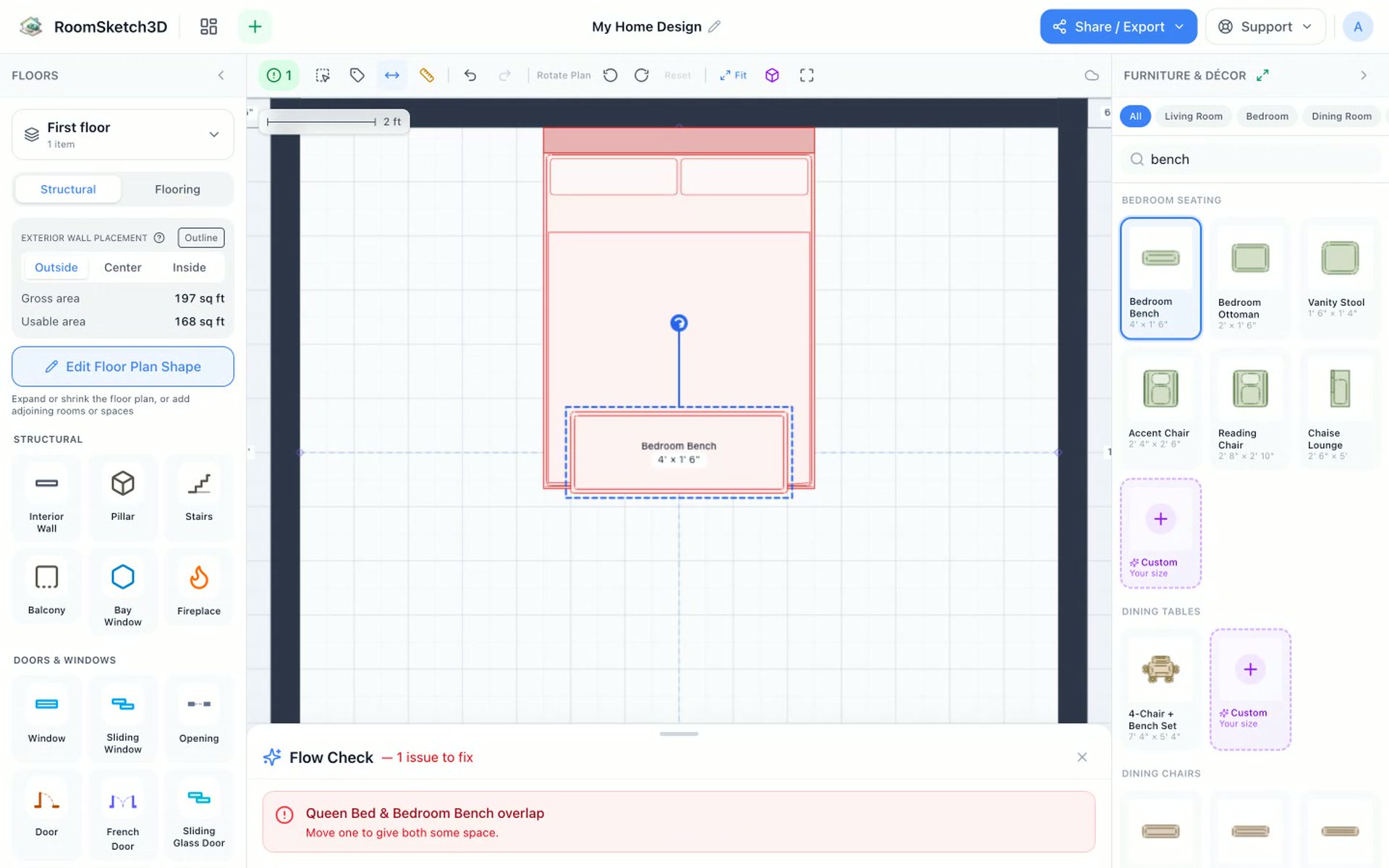Screen dimensions: 1389x868
Task: Open the projects grid dashboard icon
Action: [208, 27]
